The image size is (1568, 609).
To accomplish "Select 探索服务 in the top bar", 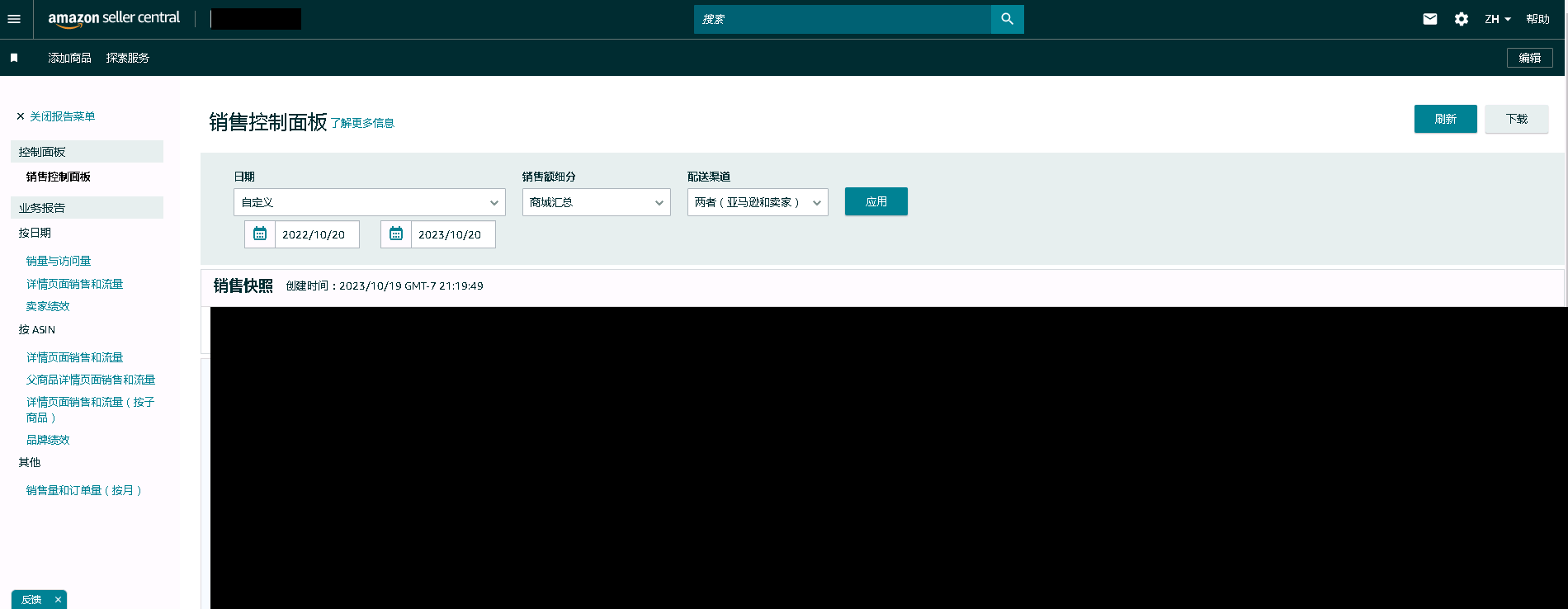I will (128, 58).
